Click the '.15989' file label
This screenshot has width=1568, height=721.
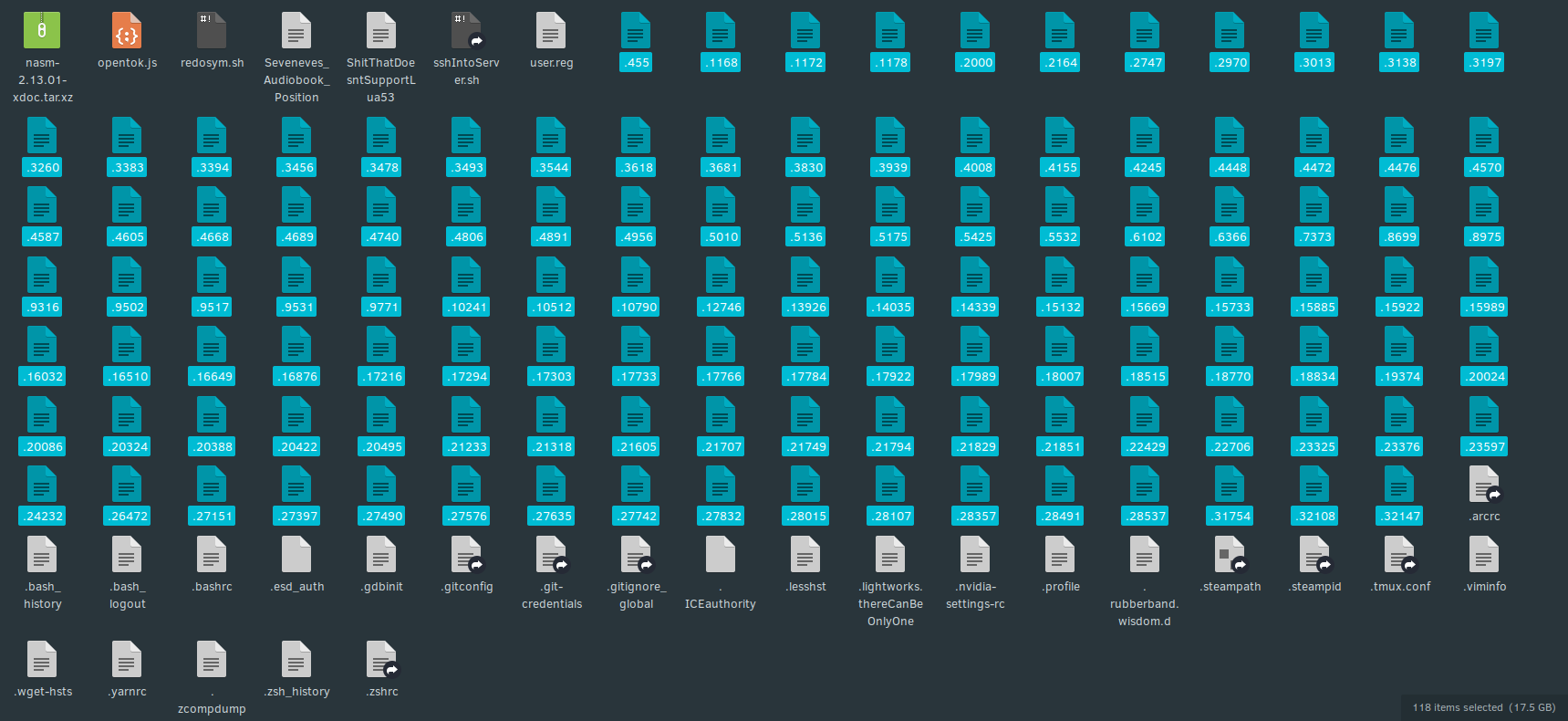[1484, 308]
